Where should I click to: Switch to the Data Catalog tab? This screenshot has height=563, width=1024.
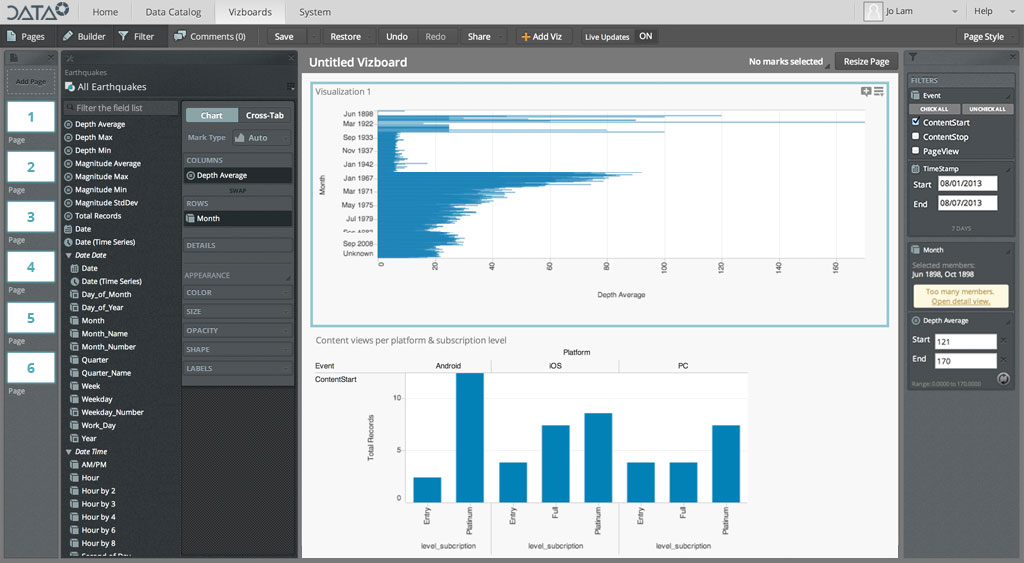click(x=171, y=12)
